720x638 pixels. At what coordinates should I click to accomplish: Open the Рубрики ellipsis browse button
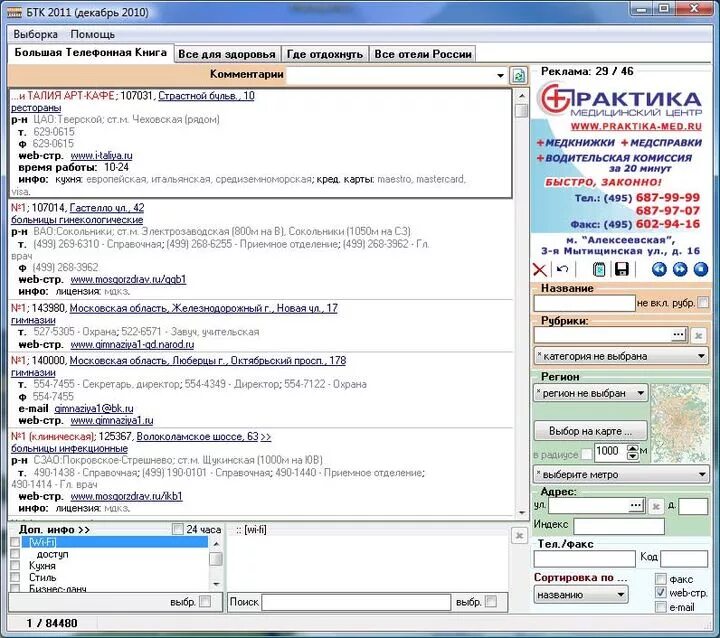678,335
